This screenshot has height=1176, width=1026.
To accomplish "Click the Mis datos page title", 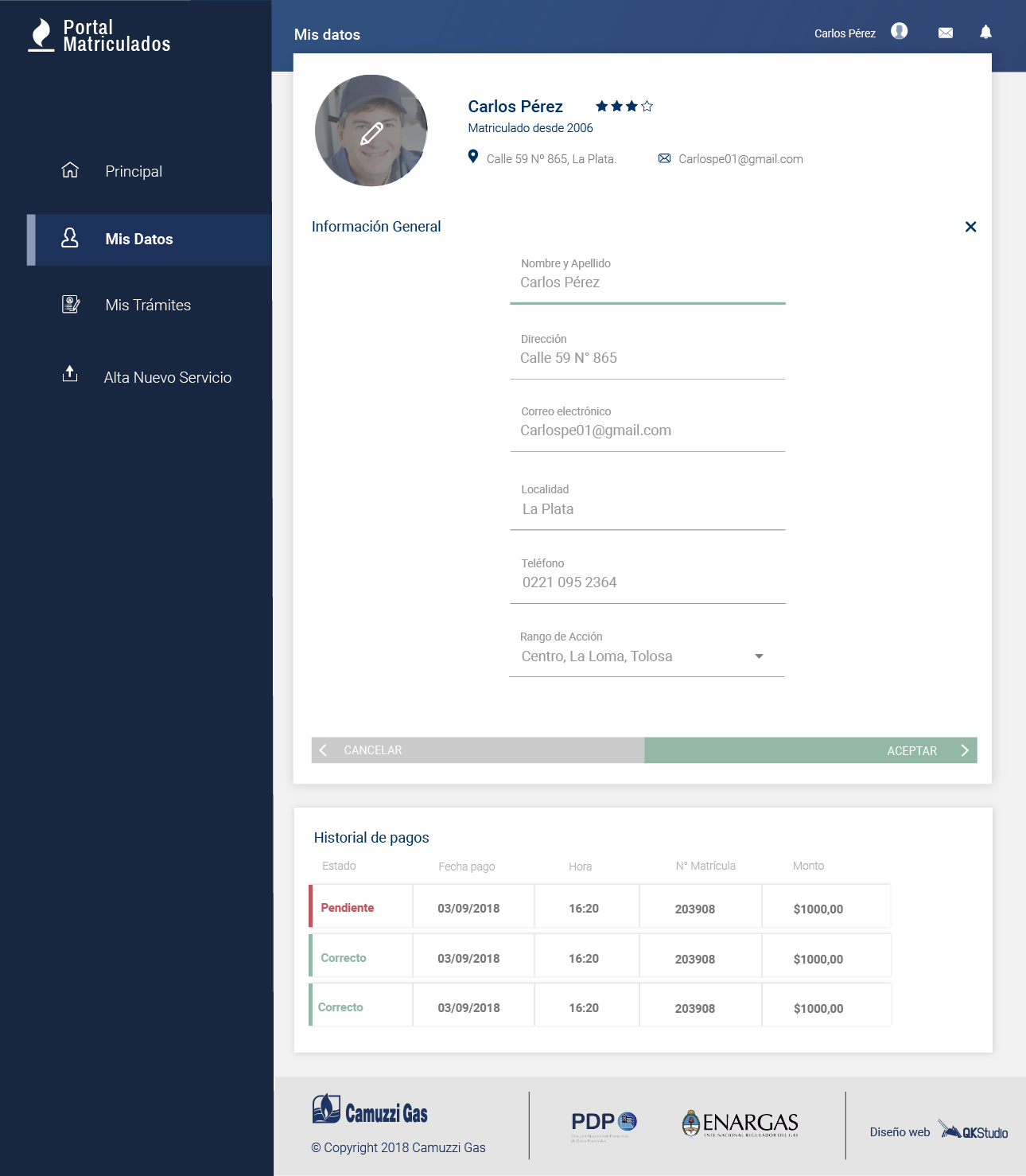I will [327, 35].
